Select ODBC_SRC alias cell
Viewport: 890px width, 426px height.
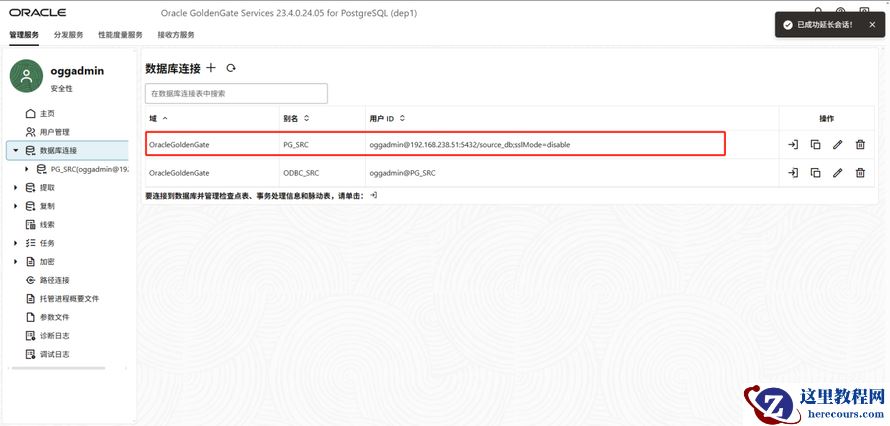300,173
